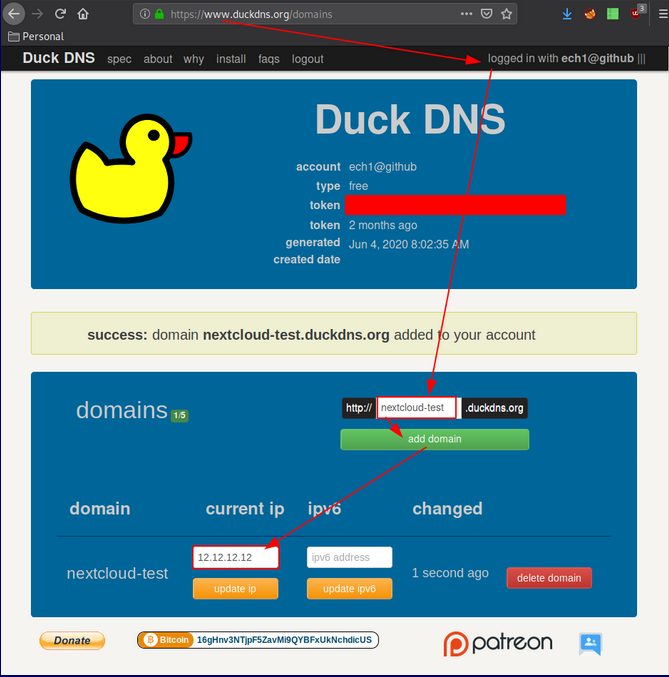Open downloads arrow icon

[567, 14]
